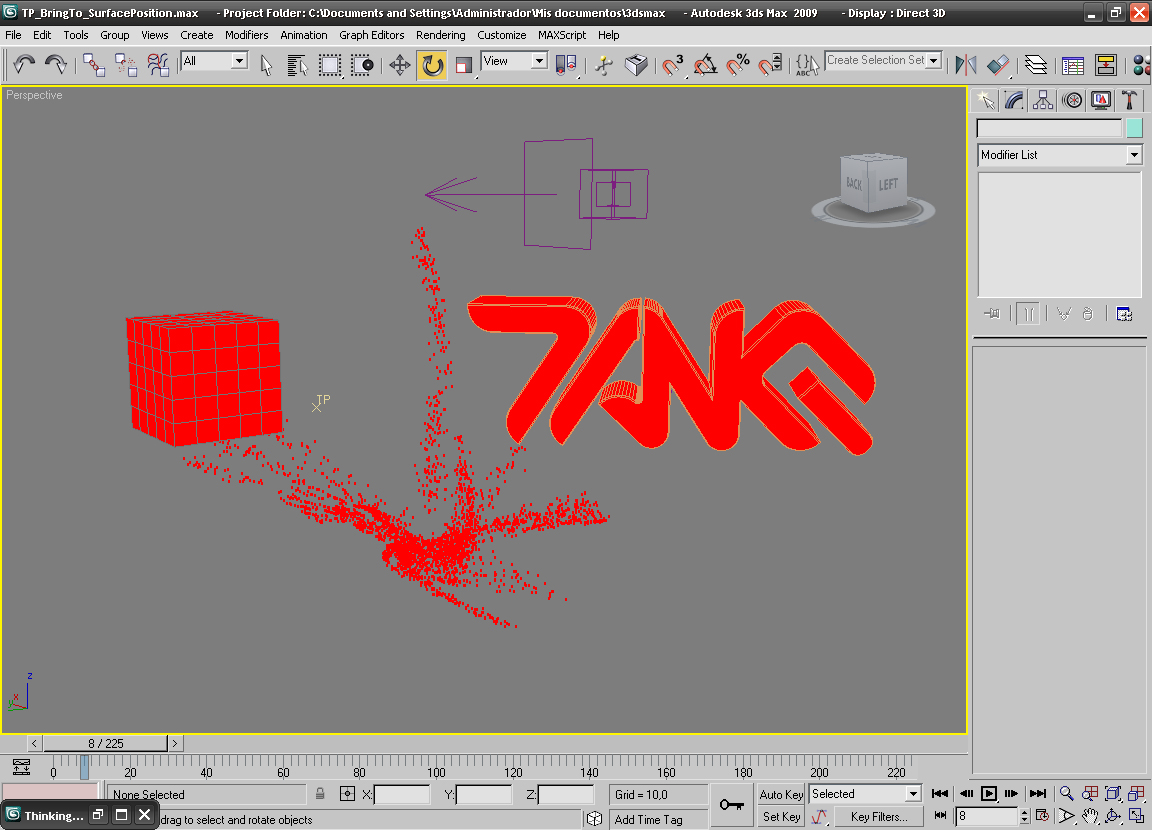Toggle the Percent Snap icon
Image resolution: width=1152 pixels, height=830 pixels.
point(738,65)
